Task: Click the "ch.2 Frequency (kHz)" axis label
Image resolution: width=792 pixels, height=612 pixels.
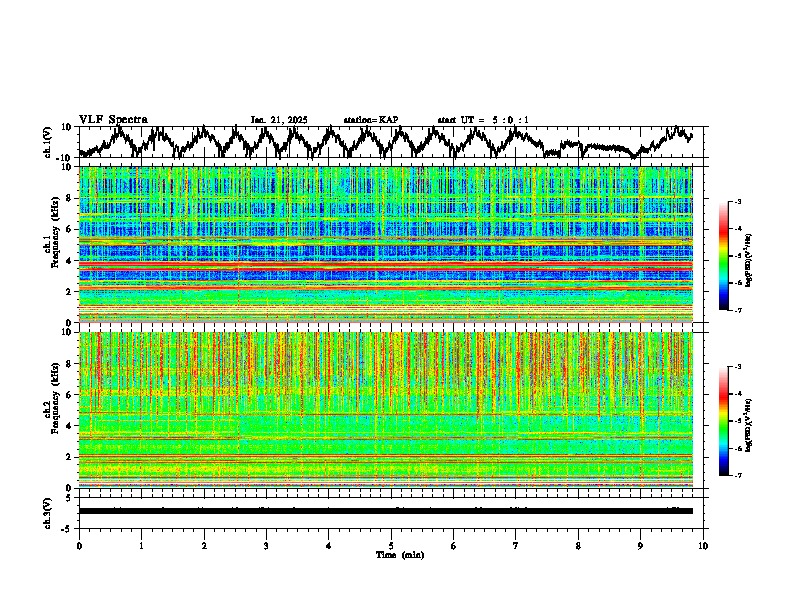Action: (51, 397)
